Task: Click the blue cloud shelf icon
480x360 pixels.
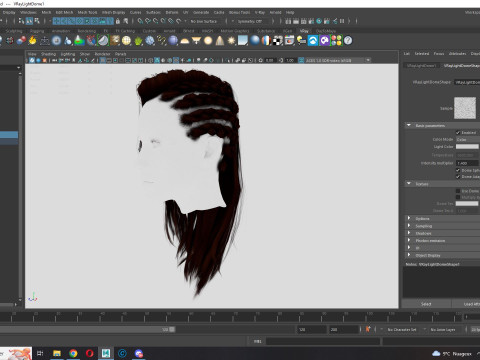Action: [313, 41]
